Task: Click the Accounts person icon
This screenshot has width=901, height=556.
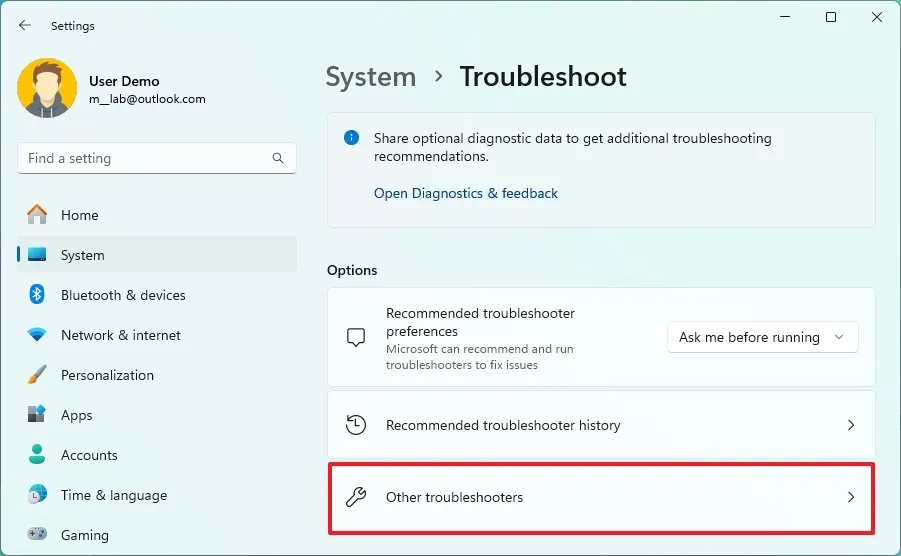Action: (x=37, y=454)
